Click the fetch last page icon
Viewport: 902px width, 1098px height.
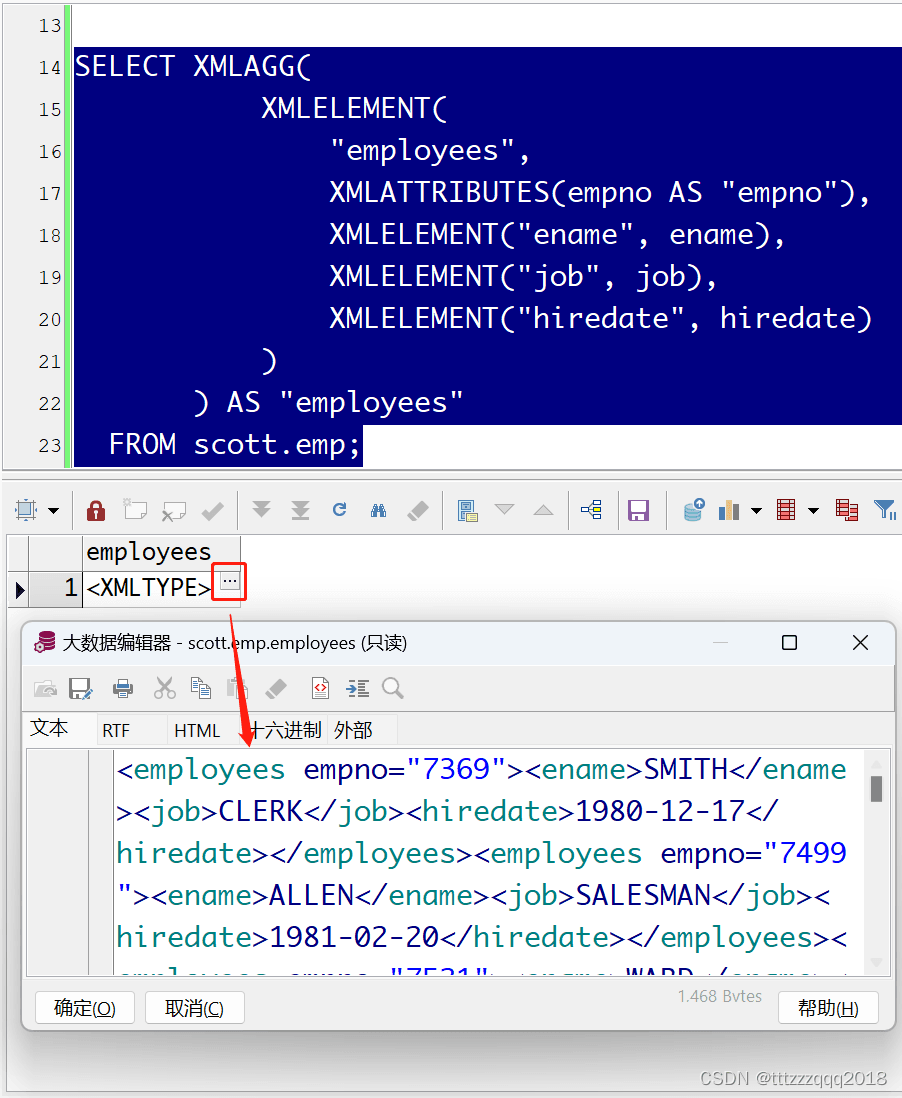(x=300, y=510)
